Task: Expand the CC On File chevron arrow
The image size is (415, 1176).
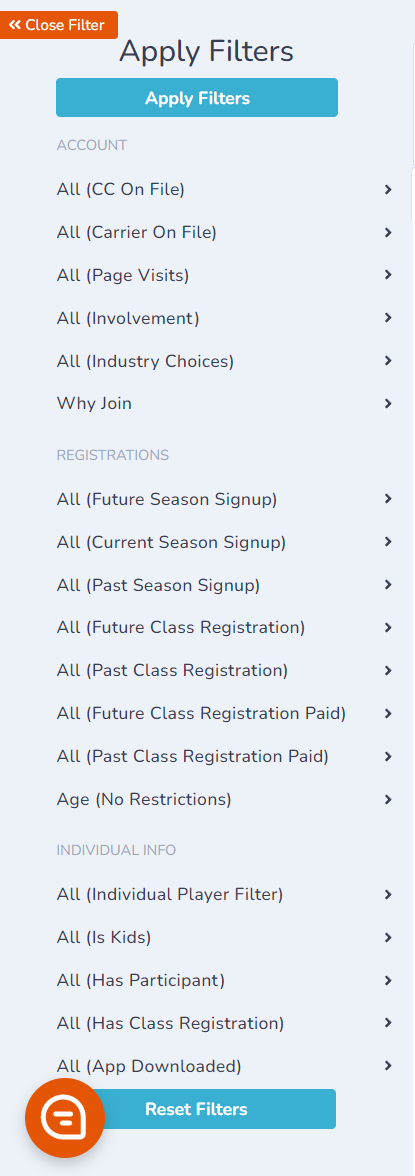Action: coord(388,190)
